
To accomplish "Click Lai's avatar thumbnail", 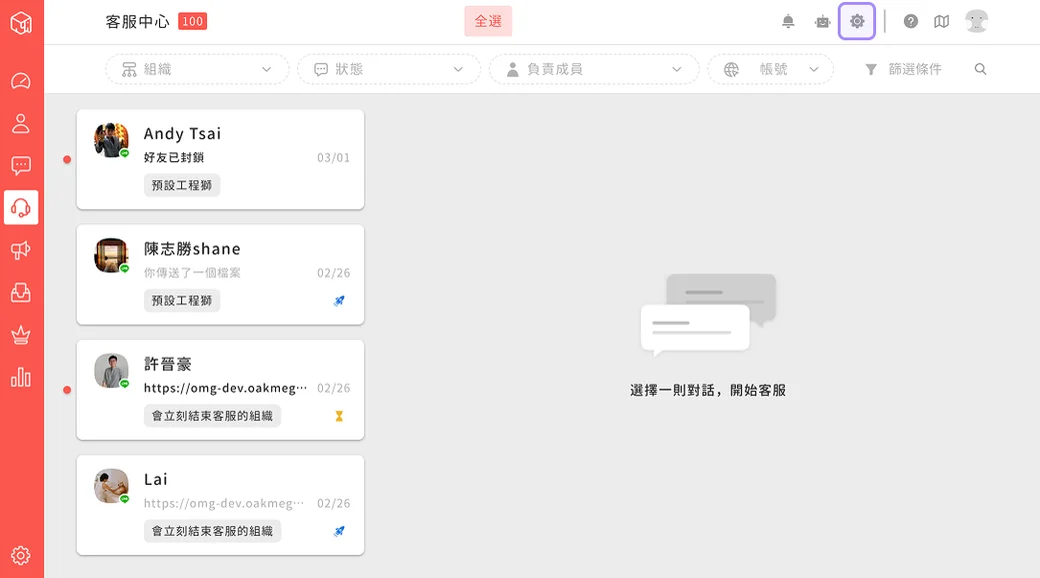I will [x=111, y=486].
